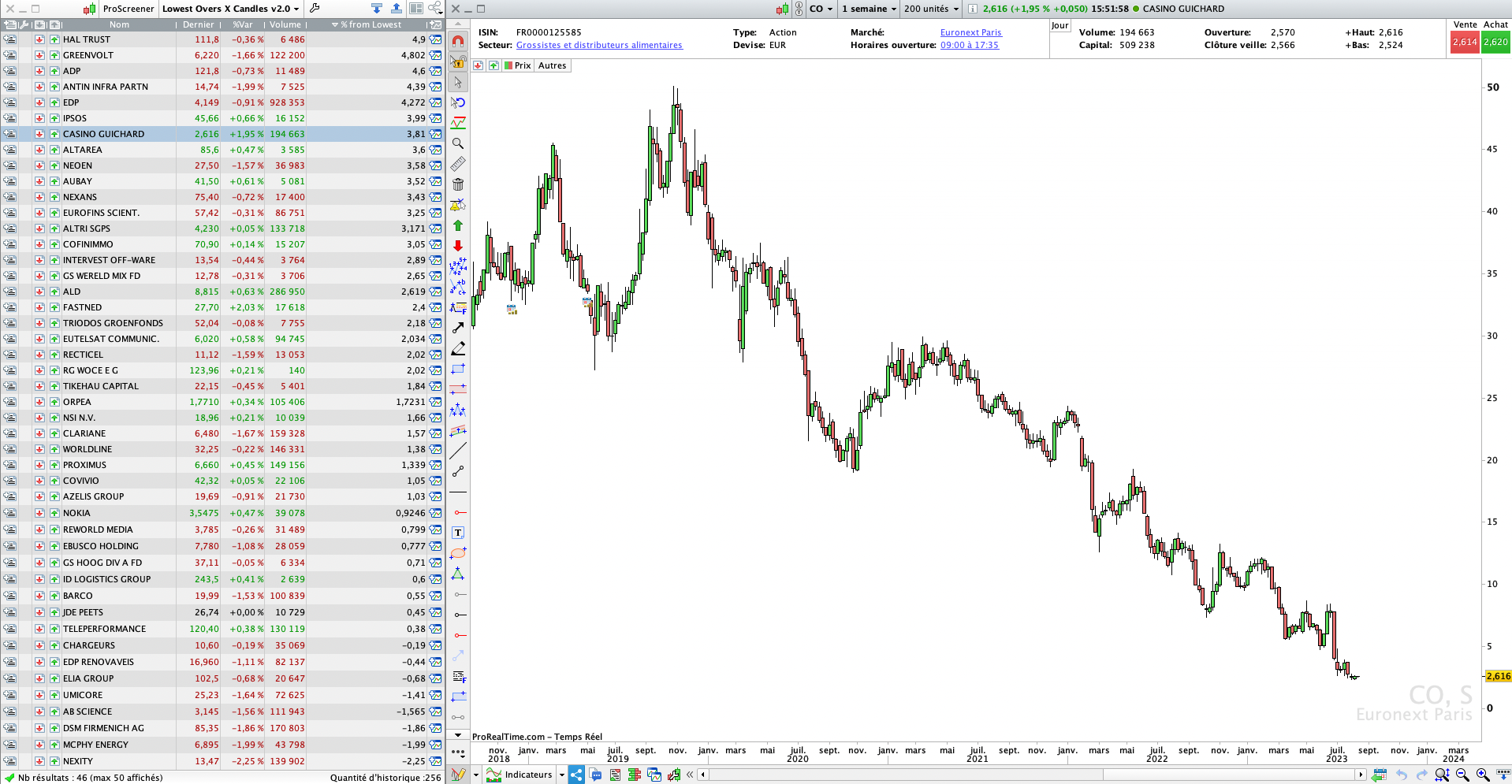The height and width of the screenshot is (784, 1512).
Task: Open the dropdown arrow next to the chart style icon
Action: coord(476,775)
